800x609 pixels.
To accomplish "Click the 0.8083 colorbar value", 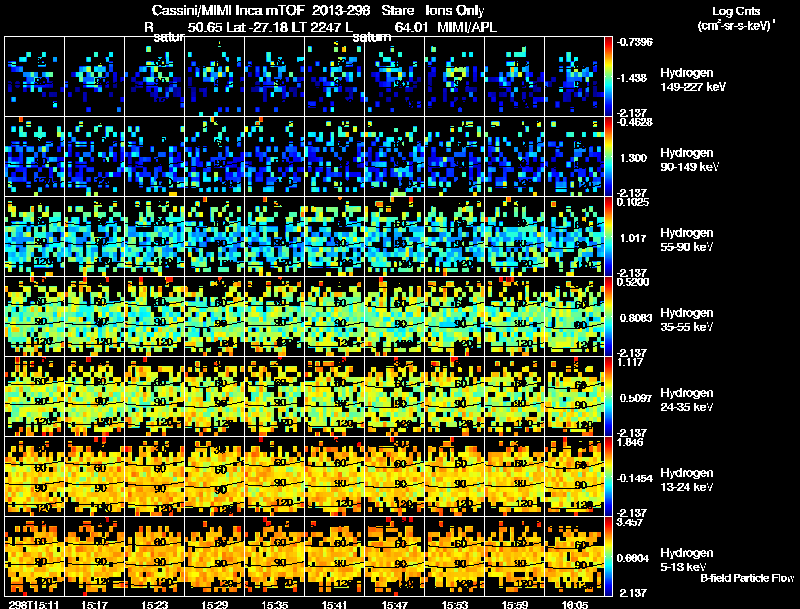I will point(636,318).
